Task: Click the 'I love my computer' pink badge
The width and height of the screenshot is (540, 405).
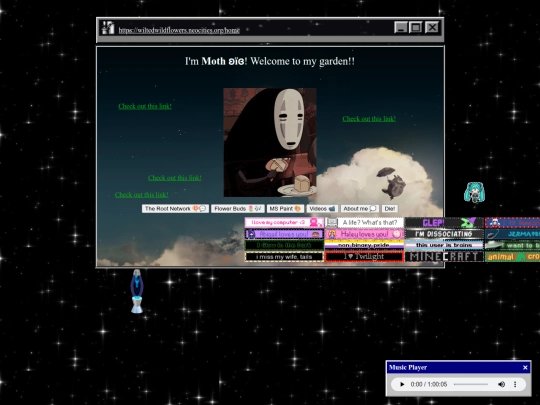Action: point(284,222)
